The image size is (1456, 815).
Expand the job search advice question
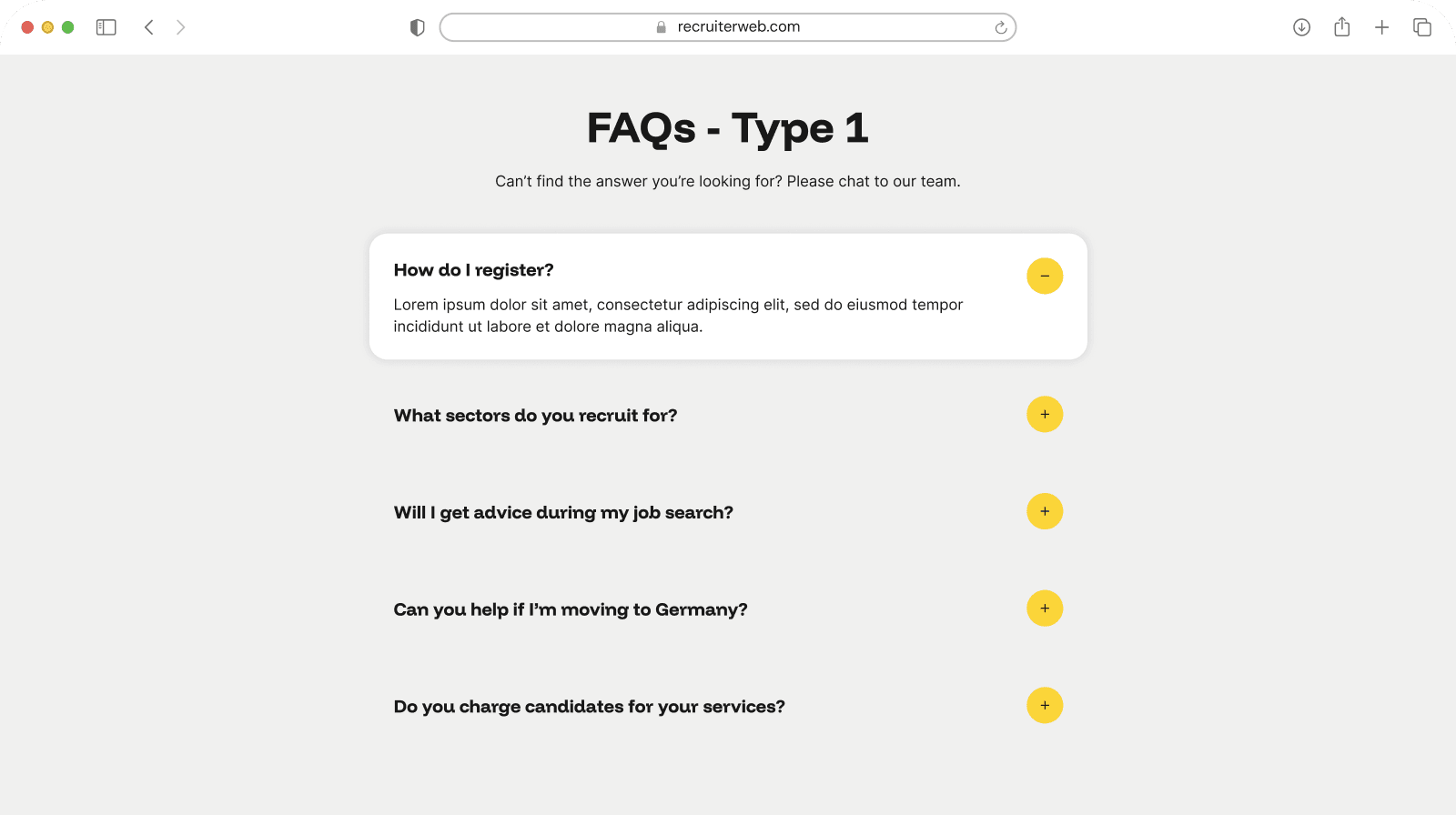tap(1045, 511)
